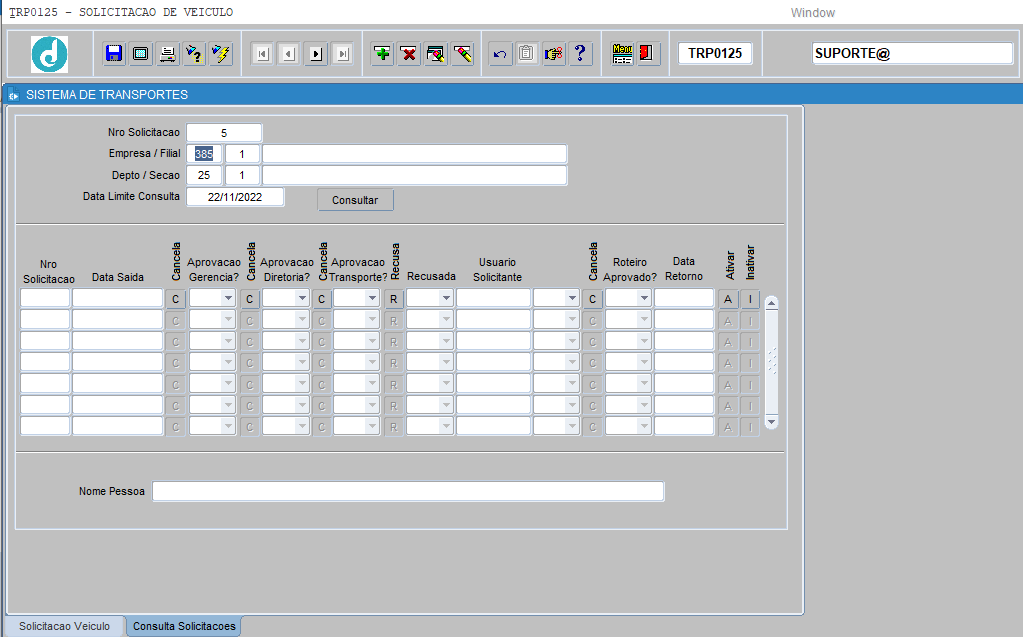This screenshot has width=1023, height=637.
Task: Click first row Cancela C button for Transporte
Action: 322,299
